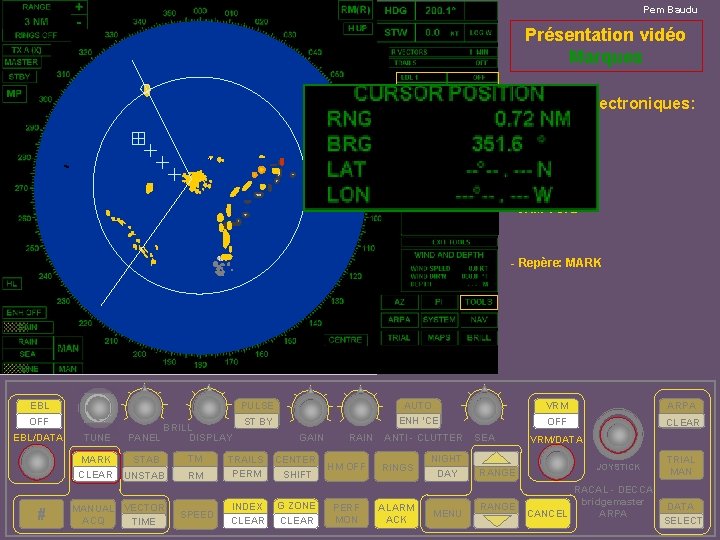This screenshot has height=540, width=720.
Task: Click the MP button on radar screen
Action: pos(14,94)
